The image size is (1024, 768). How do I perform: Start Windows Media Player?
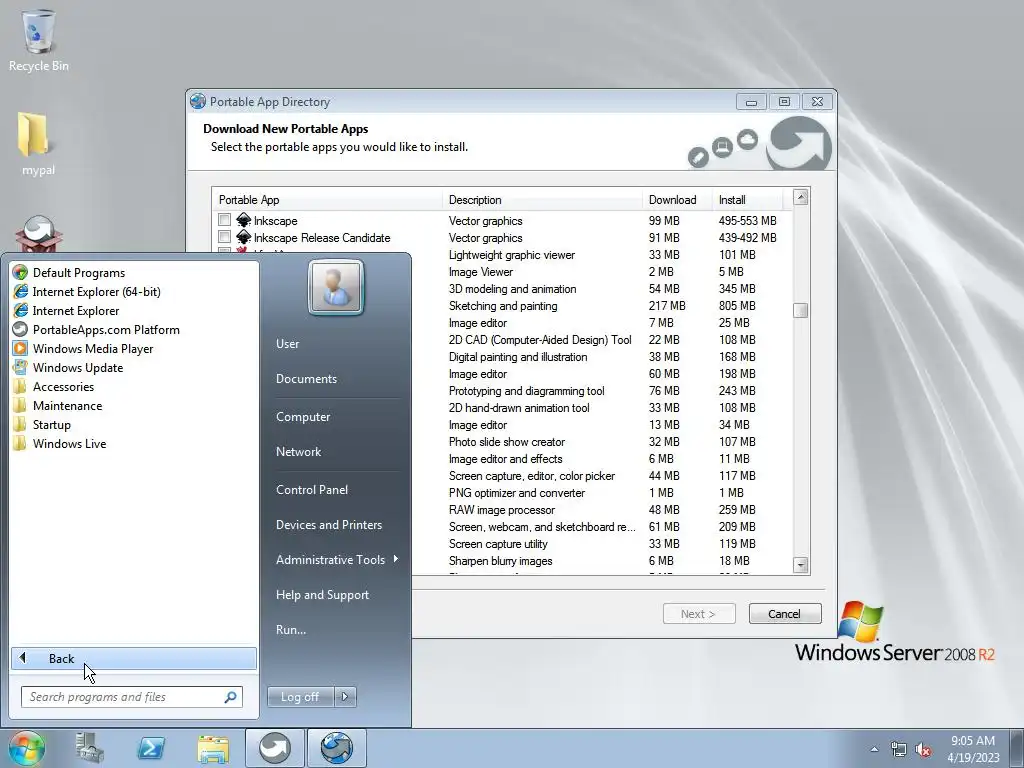[93, 349]
